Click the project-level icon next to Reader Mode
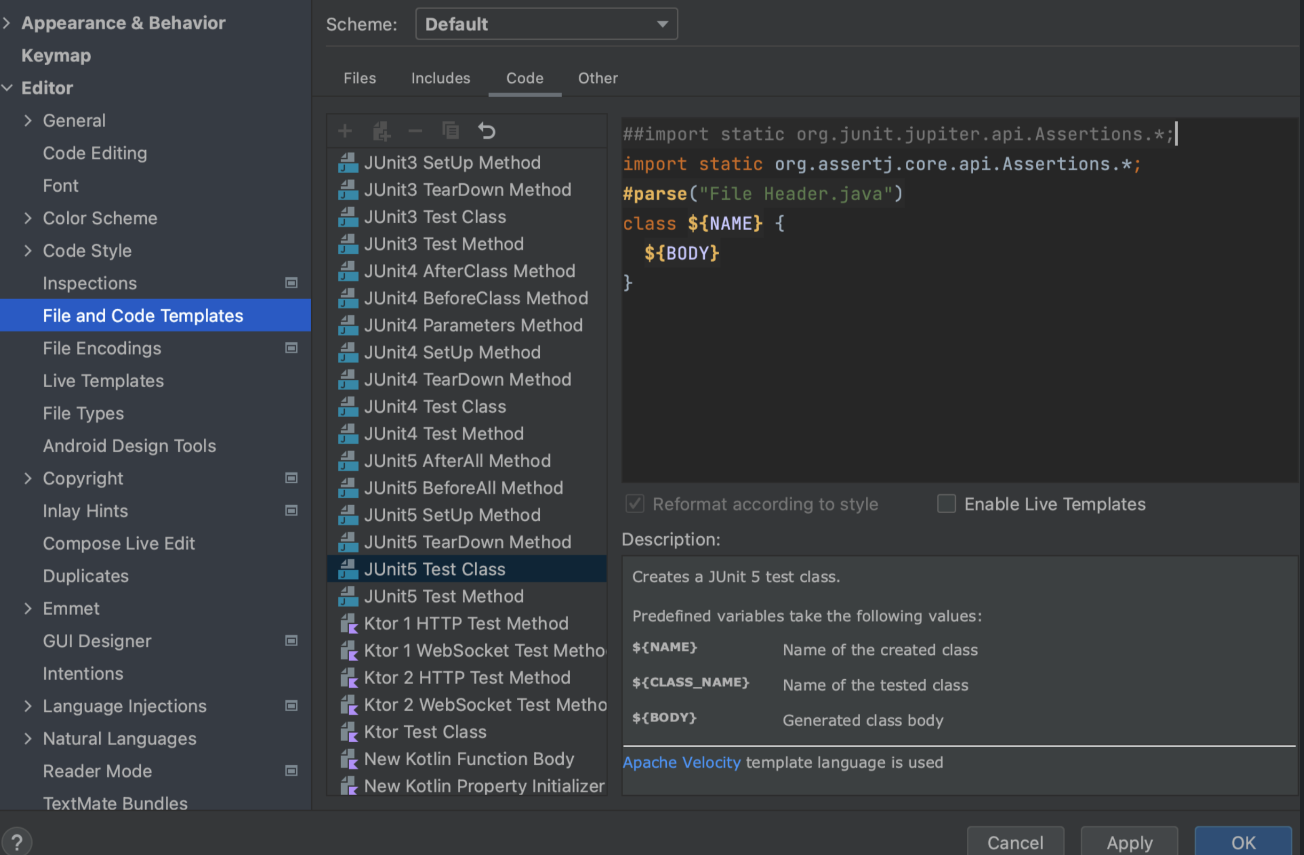Screen dimensions: 1304x855 (x=291, y=771)
